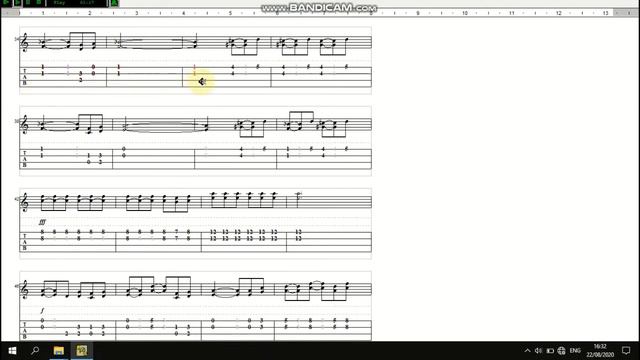Open the volume control in tray
Viewport: 640px width, 360px height.
click(x=538, y=351)
